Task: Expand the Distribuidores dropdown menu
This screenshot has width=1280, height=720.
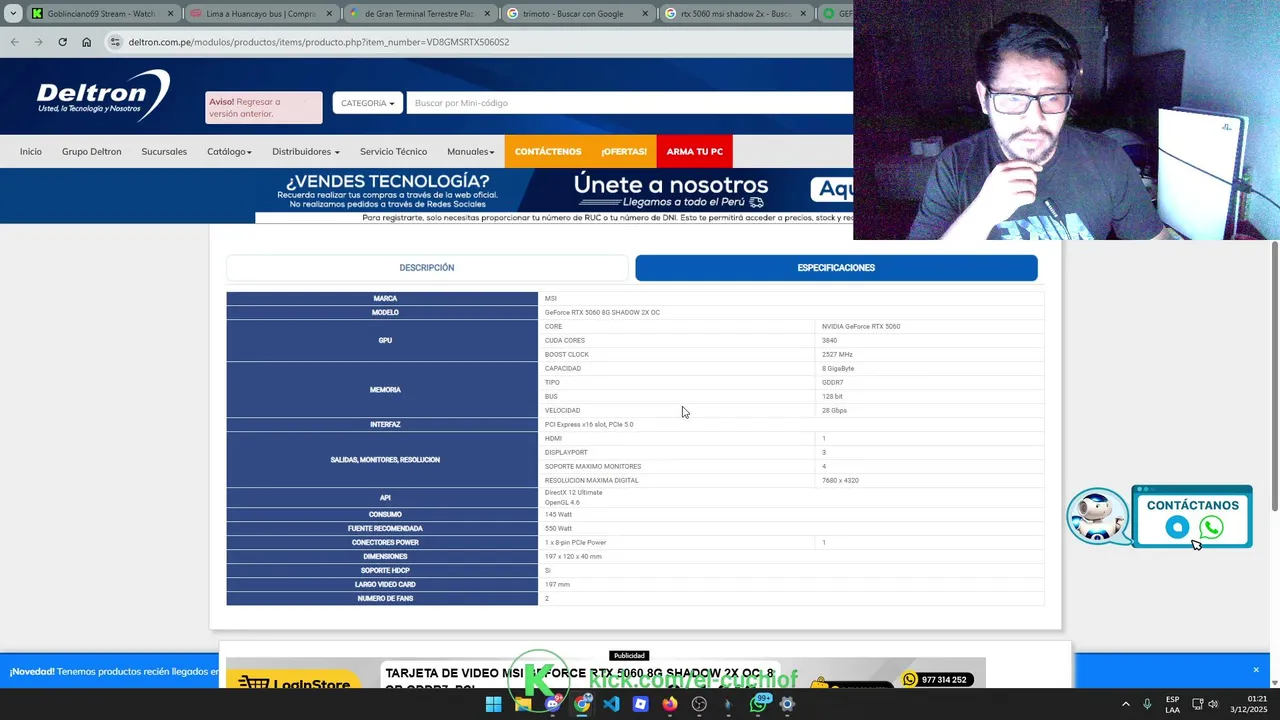Action: [306, 152]
